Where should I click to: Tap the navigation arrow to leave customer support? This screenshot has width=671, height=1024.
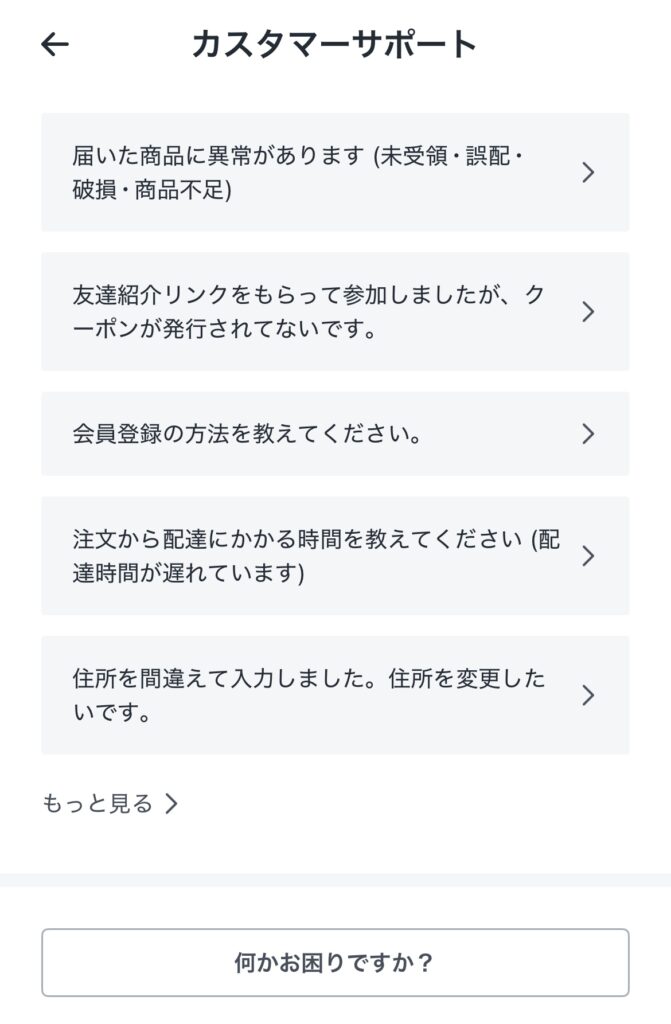57,44
